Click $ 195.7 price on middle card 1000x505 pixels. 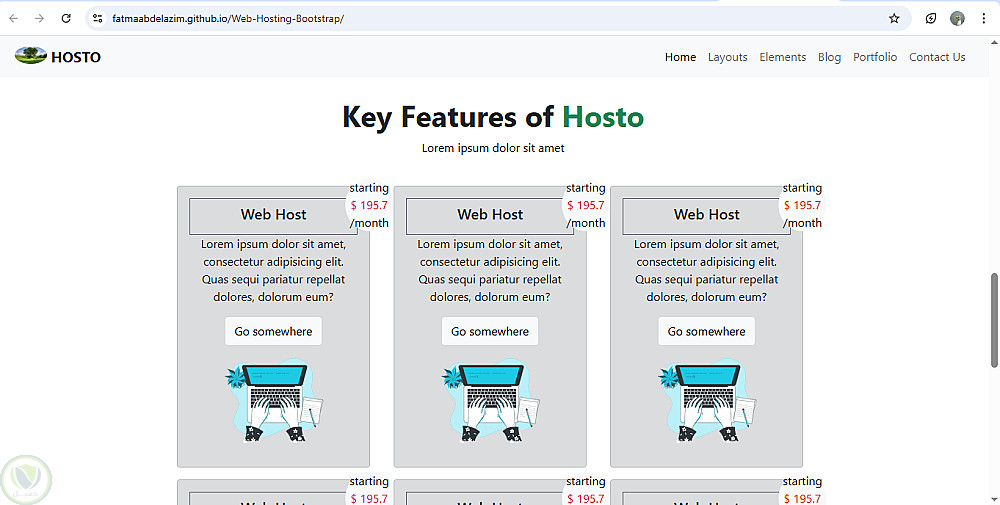[x=586, y=205]
